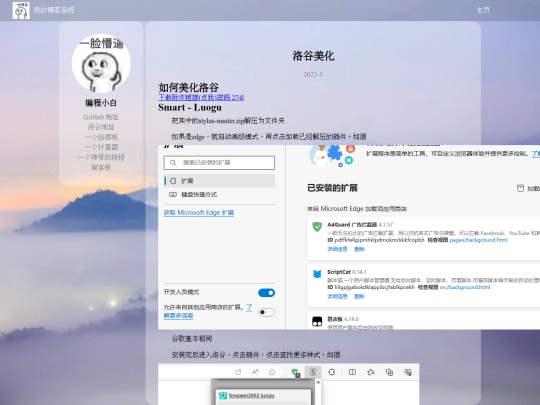
Task: Click the 已安装的扩展 heading
Action: tap(332, 188)
